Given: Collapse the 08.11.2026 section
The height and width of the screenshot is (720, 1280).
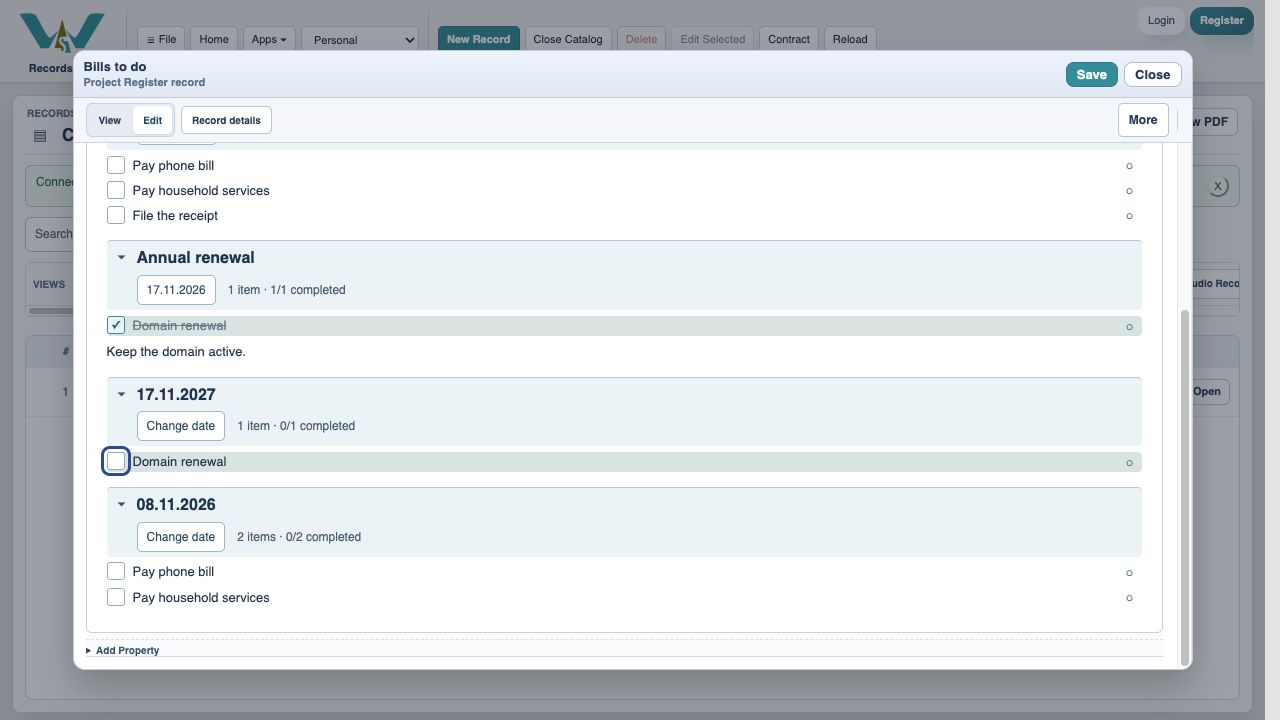Looking at the screenshot, I should [x=121, y=504].
